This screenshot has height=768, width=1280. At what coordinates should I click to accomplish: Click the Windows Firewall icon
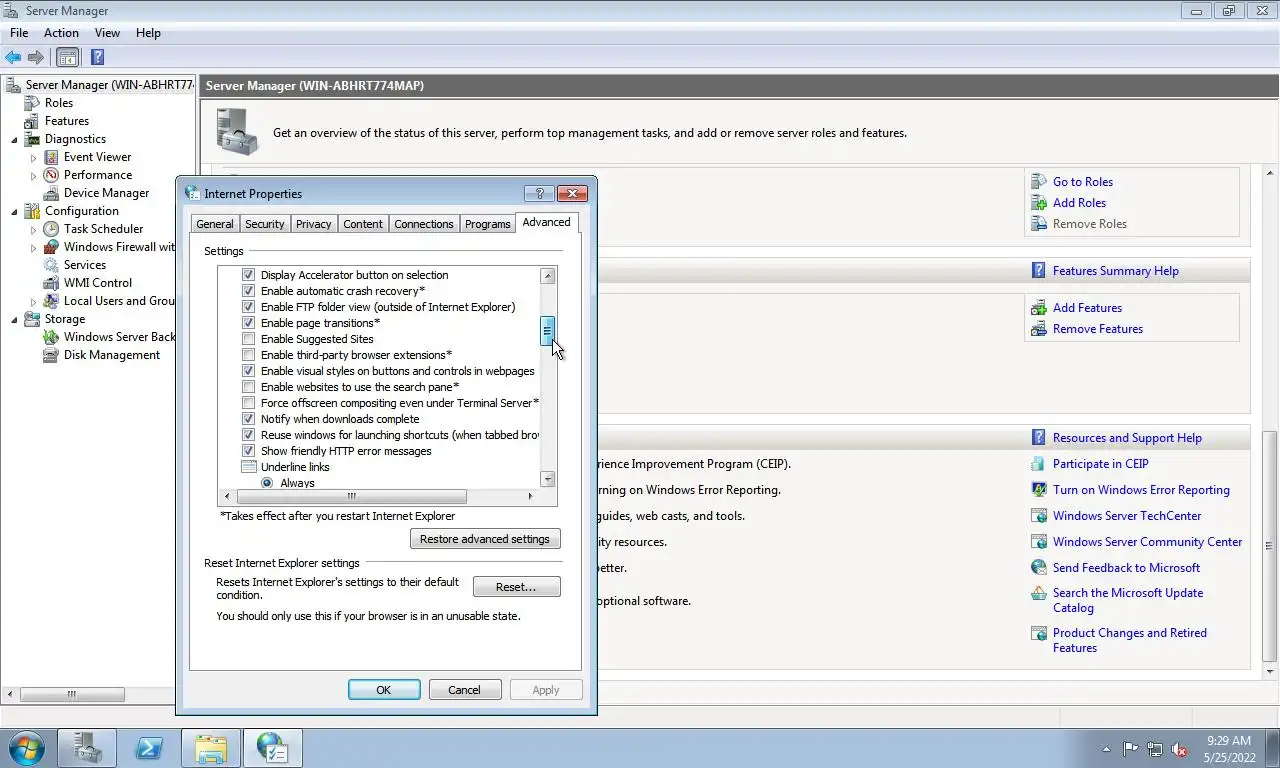click(x=52, y=247)
